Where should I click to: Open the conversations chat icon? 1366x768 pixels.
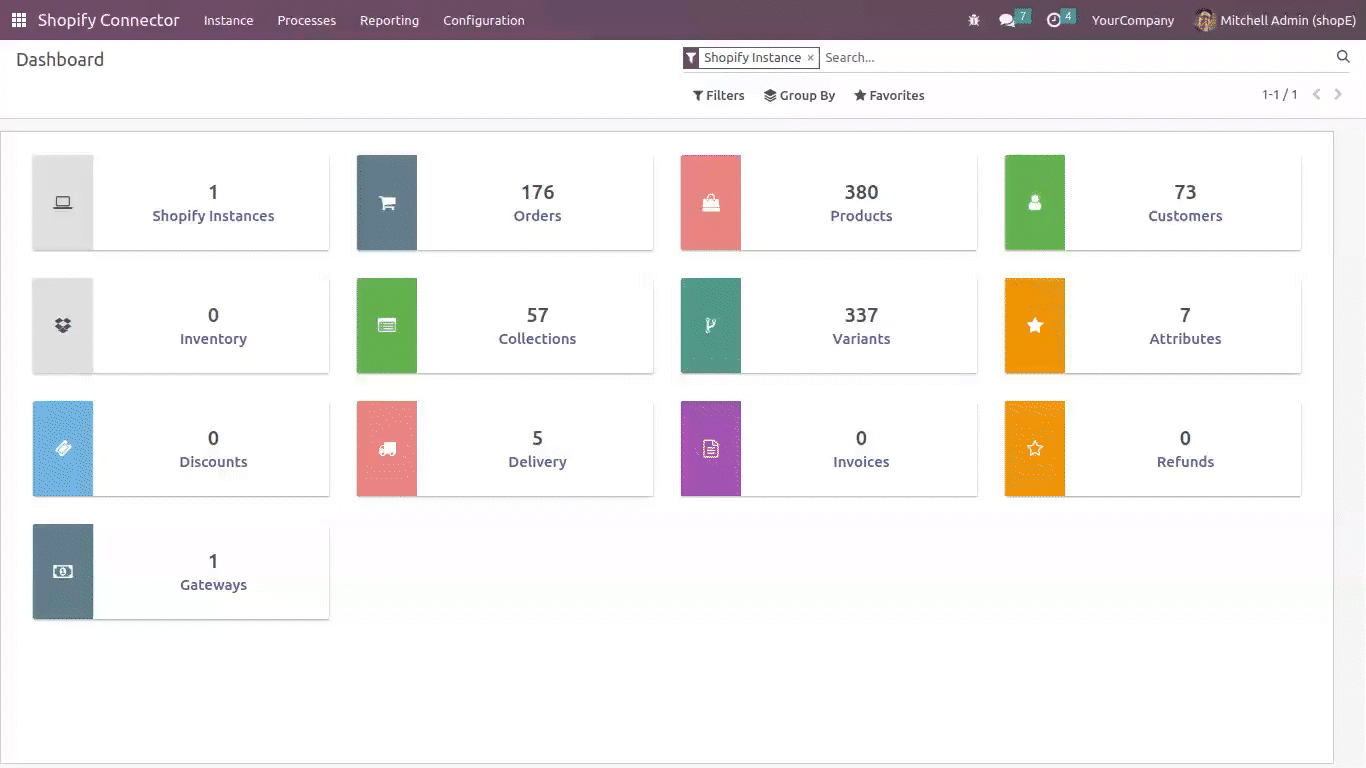click(x=1007, y=20)
